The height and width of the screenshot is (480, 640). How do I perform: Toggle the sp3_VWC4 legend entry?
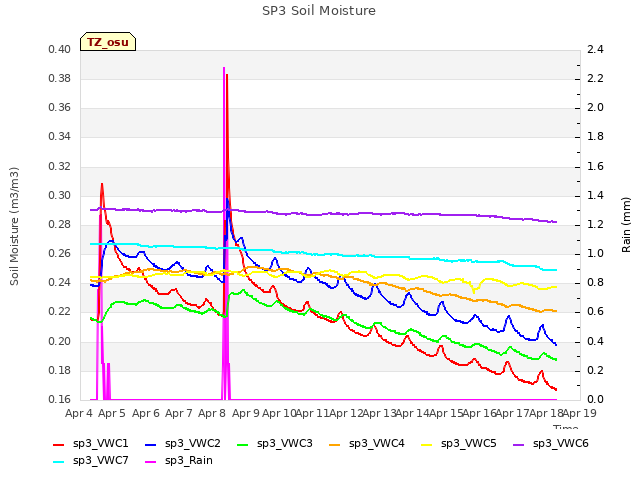coord(367,443)
